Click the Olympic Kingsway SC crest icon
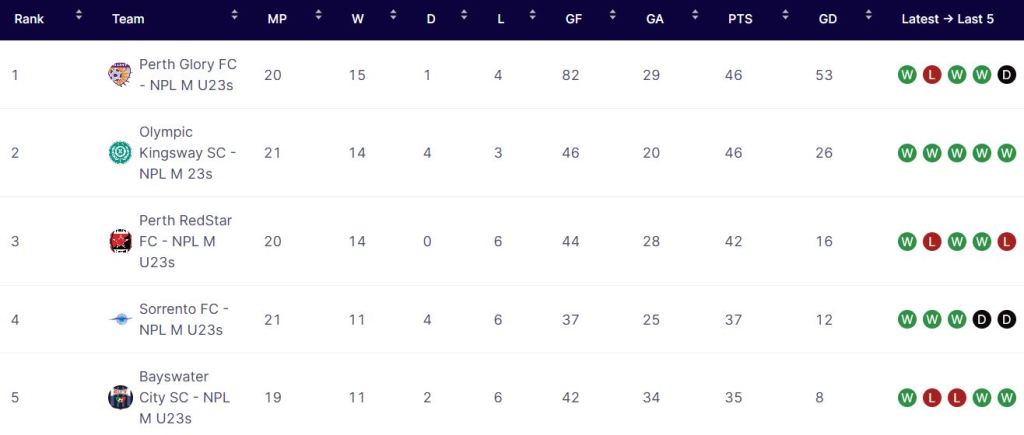 pos(120,153)
